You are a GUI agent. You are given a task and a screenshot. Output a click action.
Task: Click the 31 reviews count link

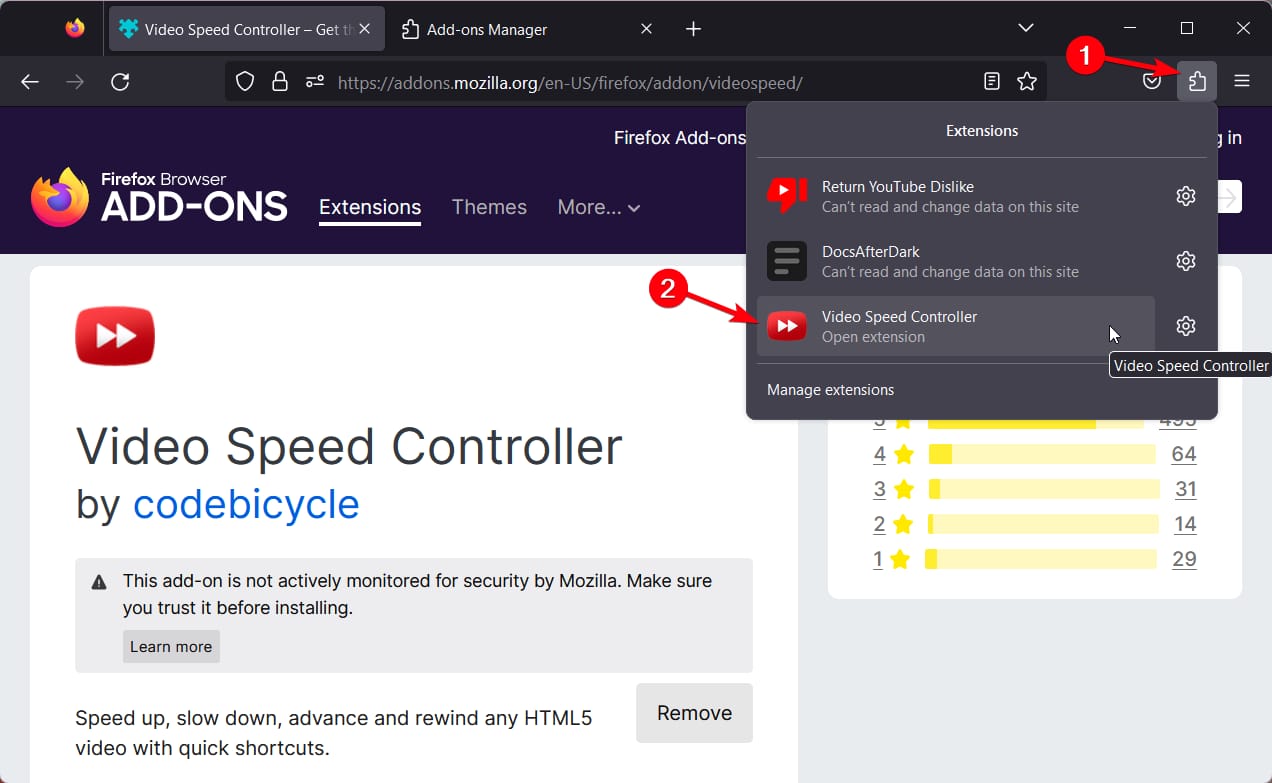click(1186, 489)
